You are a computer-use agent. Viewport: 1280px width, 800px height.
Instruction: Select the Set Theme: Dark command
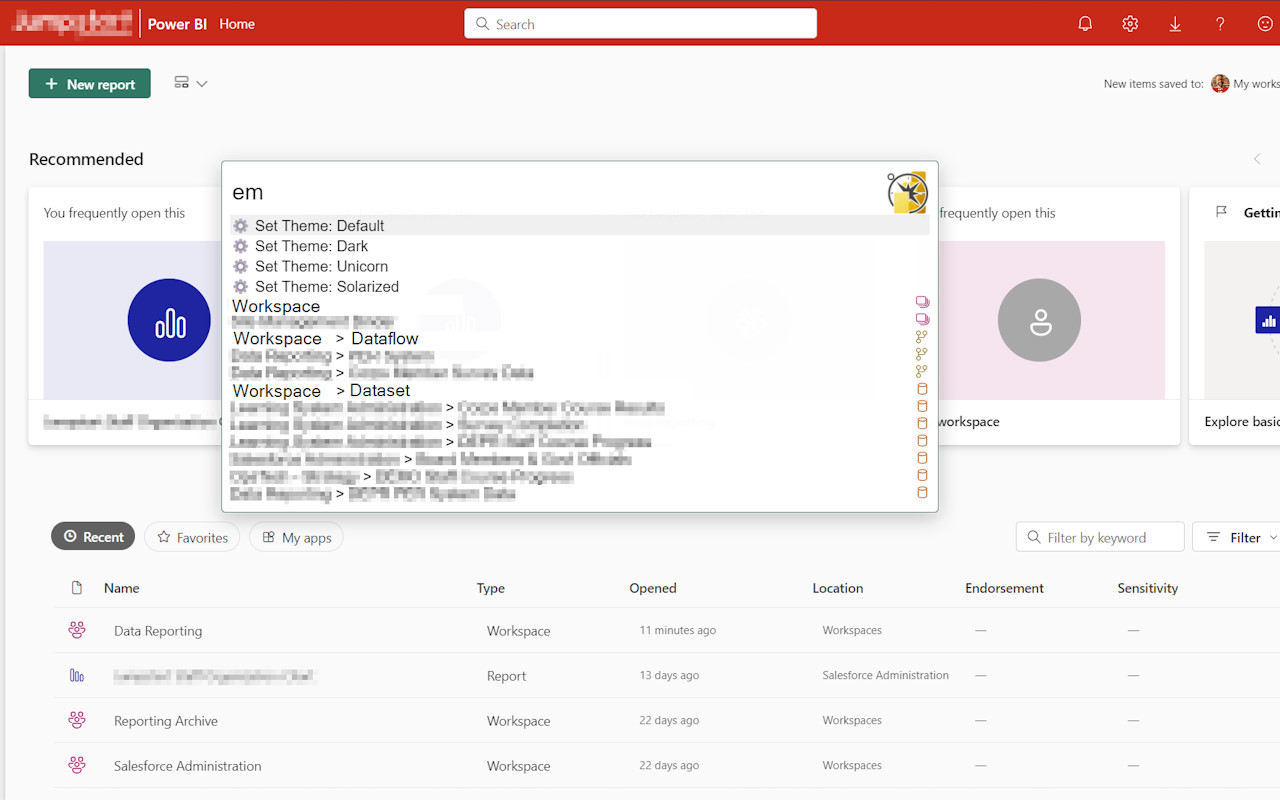(x=311, y=245)
